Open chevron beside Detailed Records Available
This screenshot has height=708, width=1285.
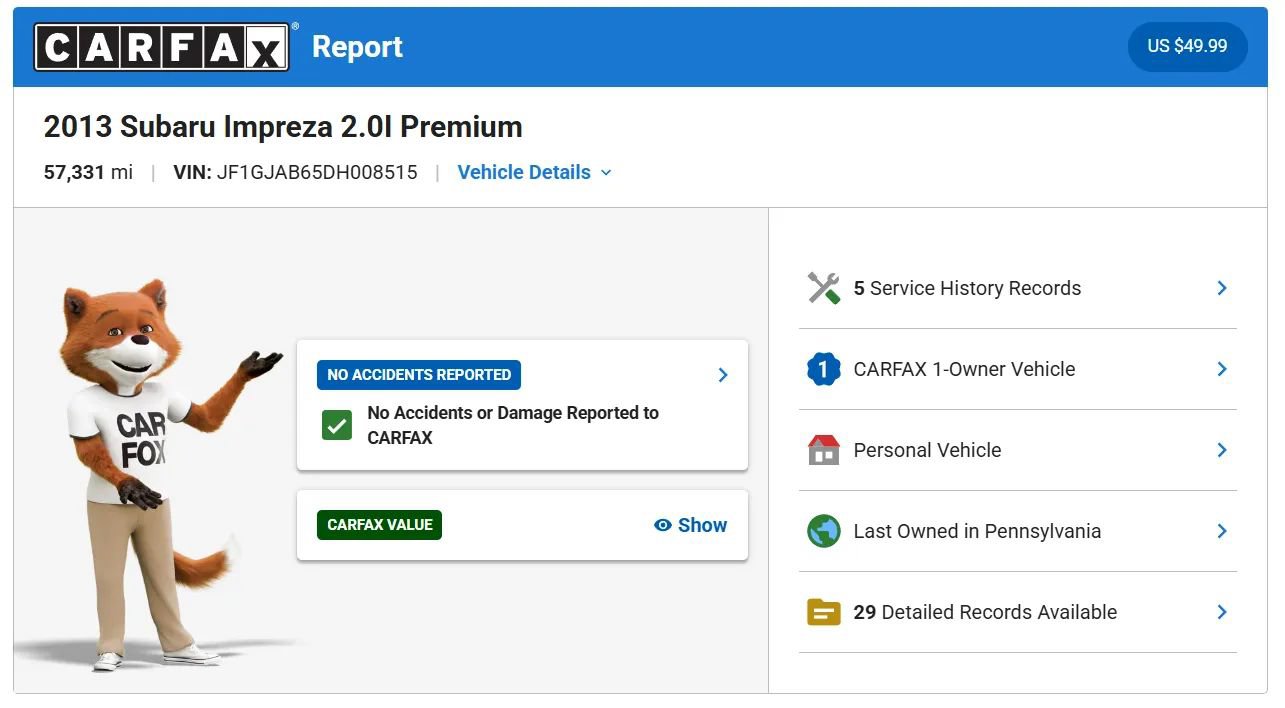point(1222,612)
